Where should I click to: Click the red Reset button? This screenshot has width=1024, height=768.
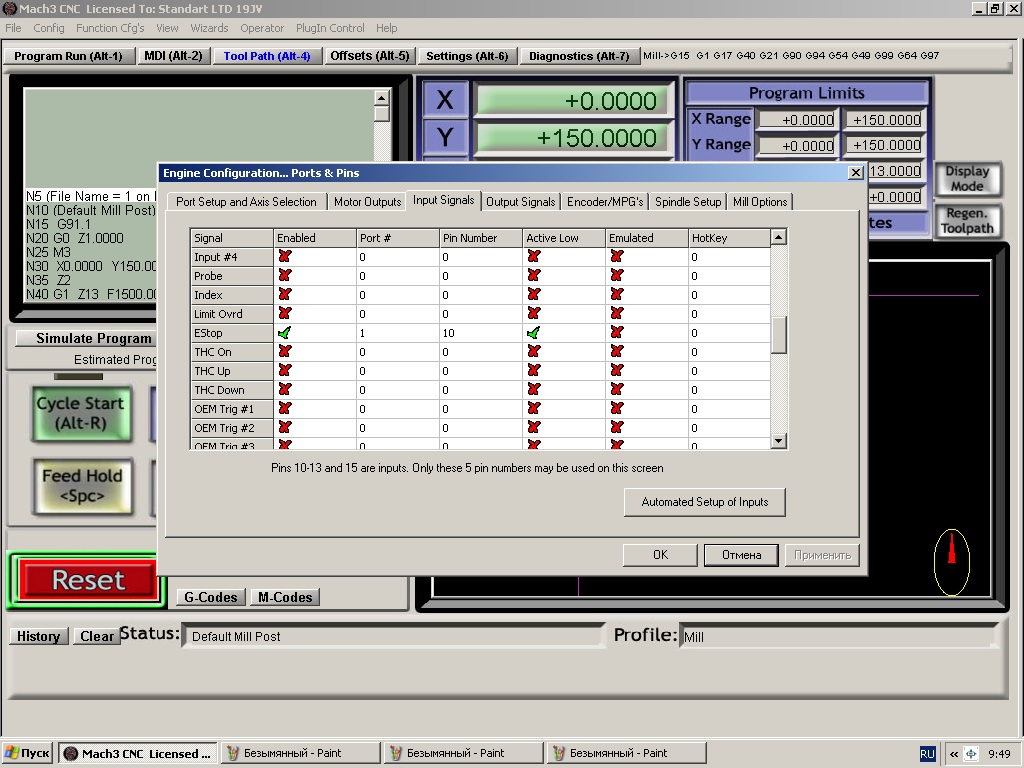(x=88, y=580)
